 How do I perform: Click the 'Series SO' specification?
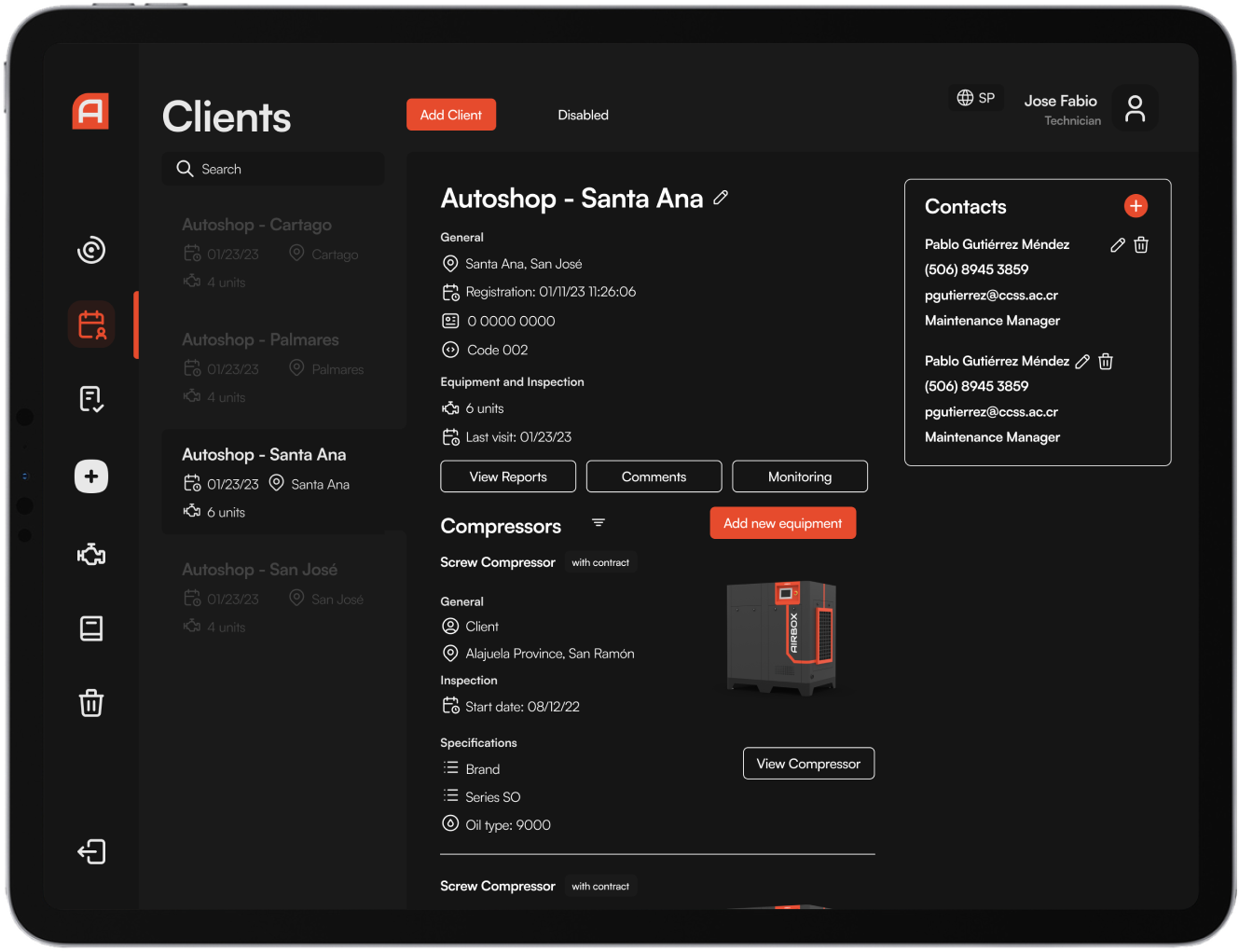pyautogui.click(x=493, y=797)
